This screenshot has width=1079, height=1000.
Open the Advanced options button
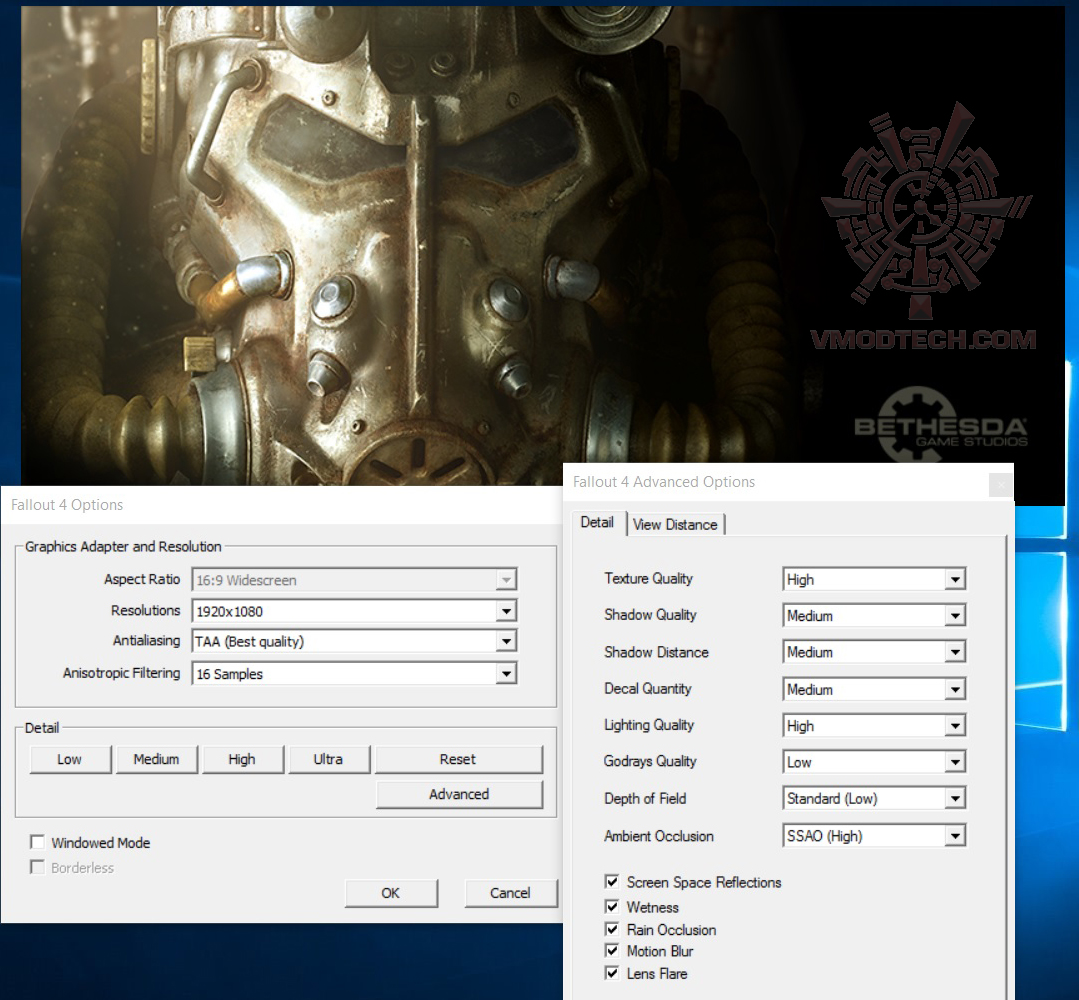tap(459, 794)
